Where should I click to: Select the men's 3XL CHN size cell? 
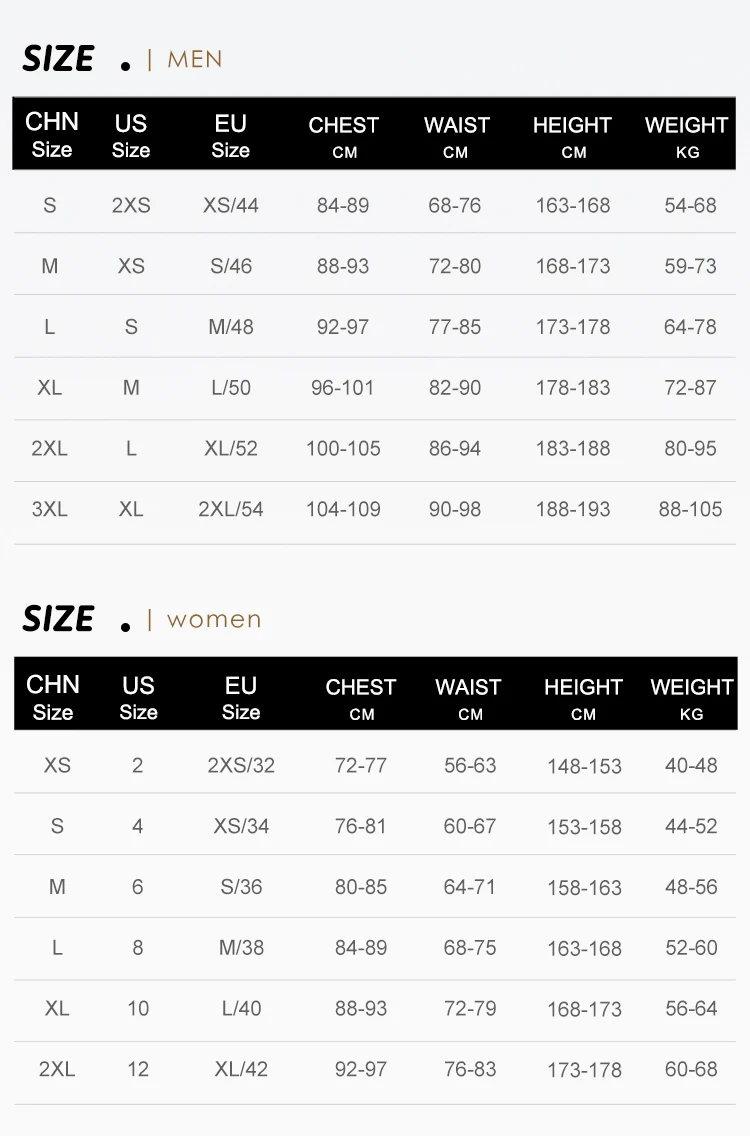point(50,509)
